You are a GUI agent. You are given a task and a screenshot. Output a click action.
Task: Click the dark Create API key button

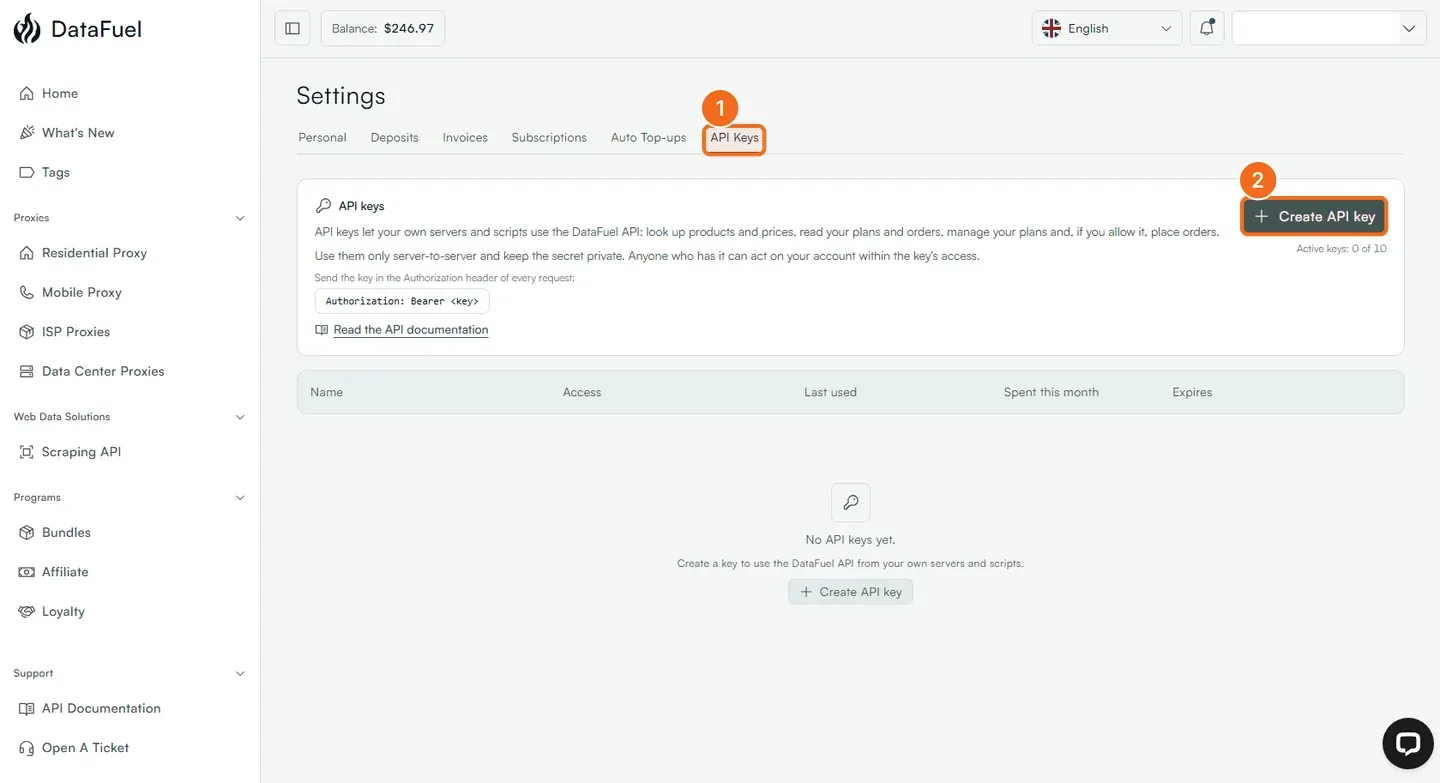(x=1314, y=216)
